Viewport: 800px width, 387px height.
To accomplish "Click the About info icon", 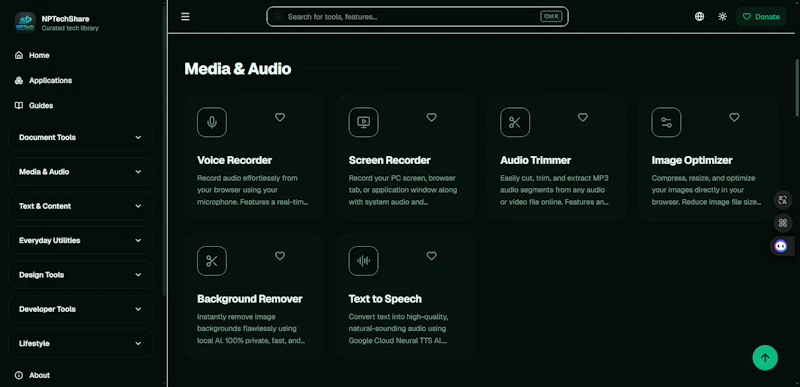I will [x=19, y=375].
